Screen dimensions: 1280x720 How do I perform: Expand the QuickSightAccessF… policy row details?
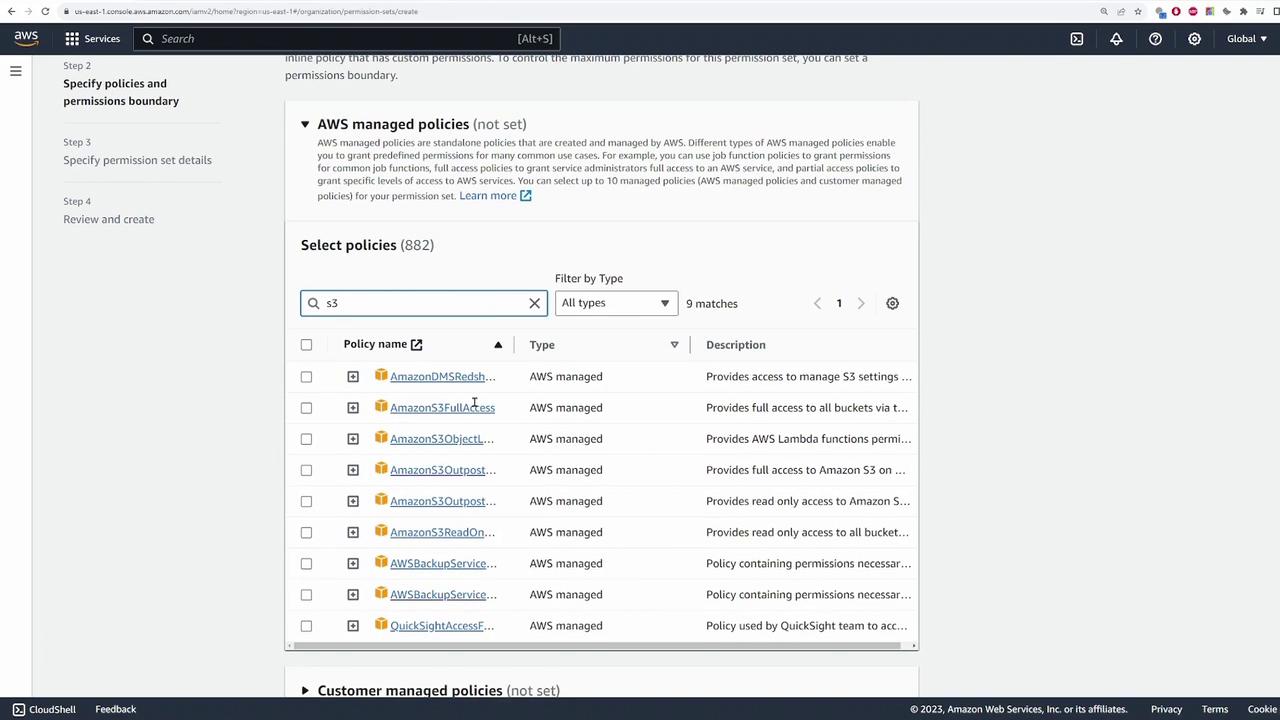click(353, 626)
